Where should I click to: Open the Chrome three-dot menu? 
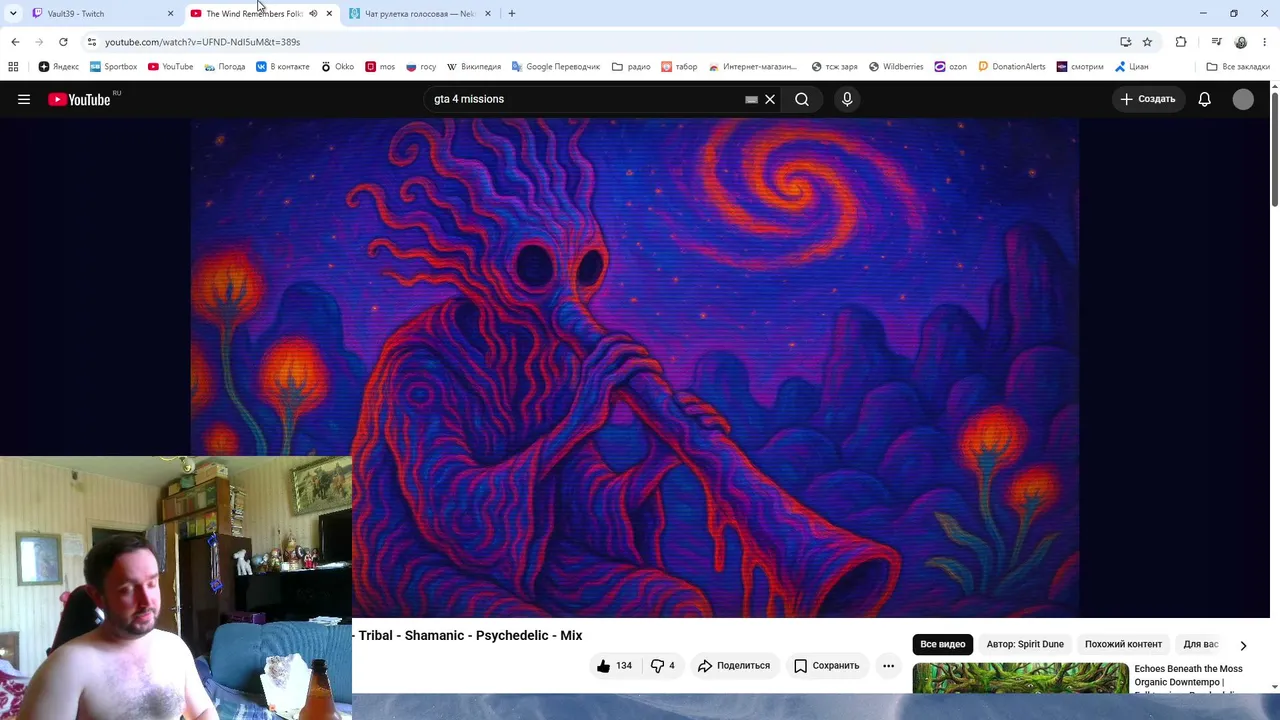[1265, 42]
